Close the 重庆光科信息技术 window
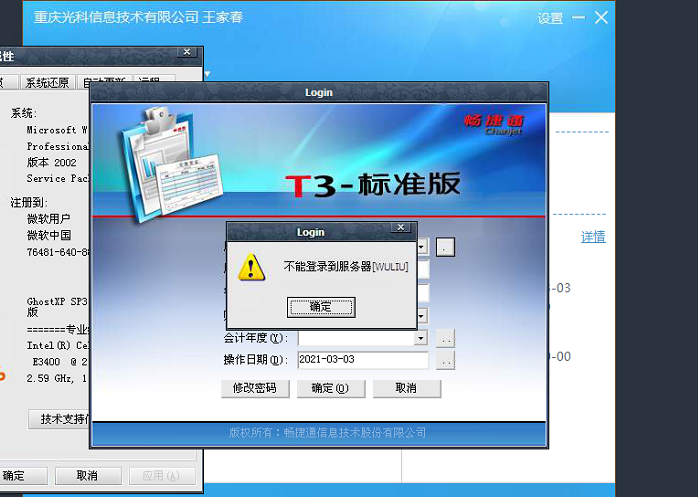 [601, 18]
